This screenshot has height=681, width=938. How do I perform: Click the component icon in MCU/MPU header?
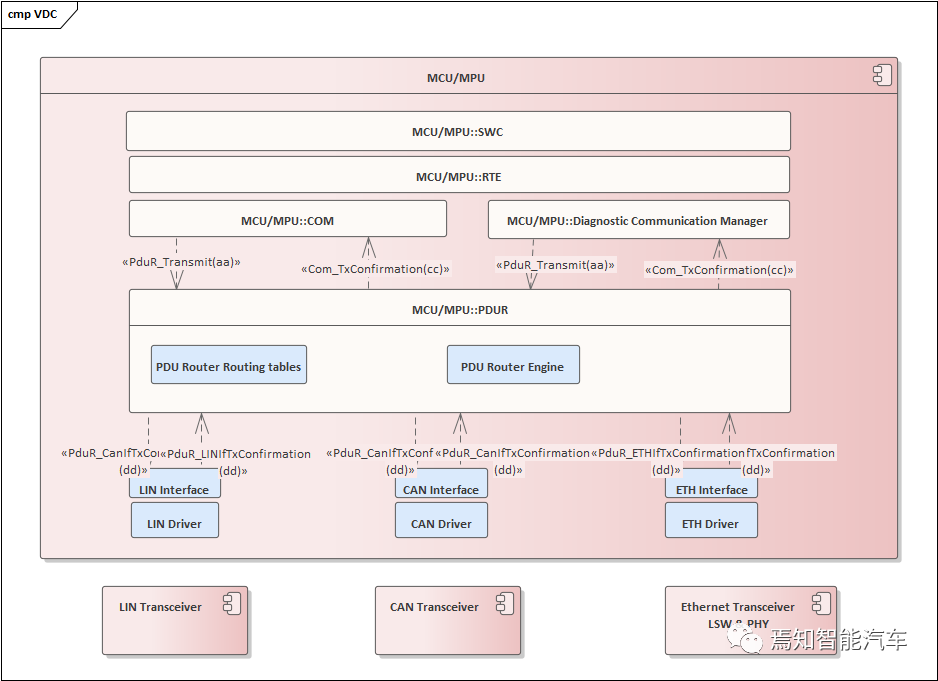881,75
